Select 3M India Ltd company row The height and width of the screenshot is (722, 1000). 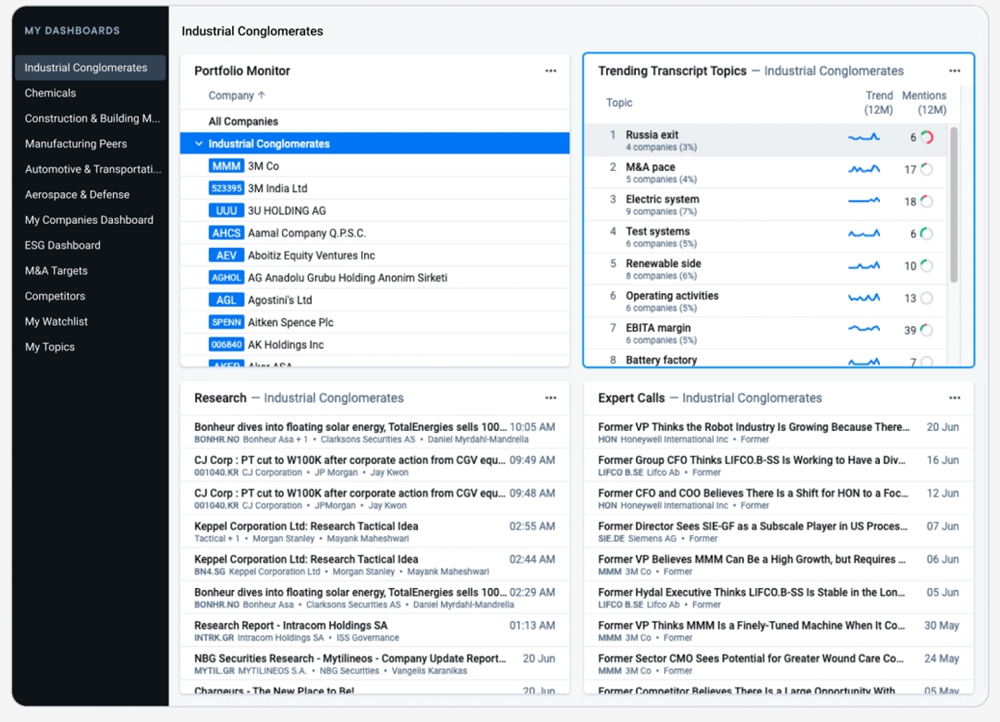277,188
